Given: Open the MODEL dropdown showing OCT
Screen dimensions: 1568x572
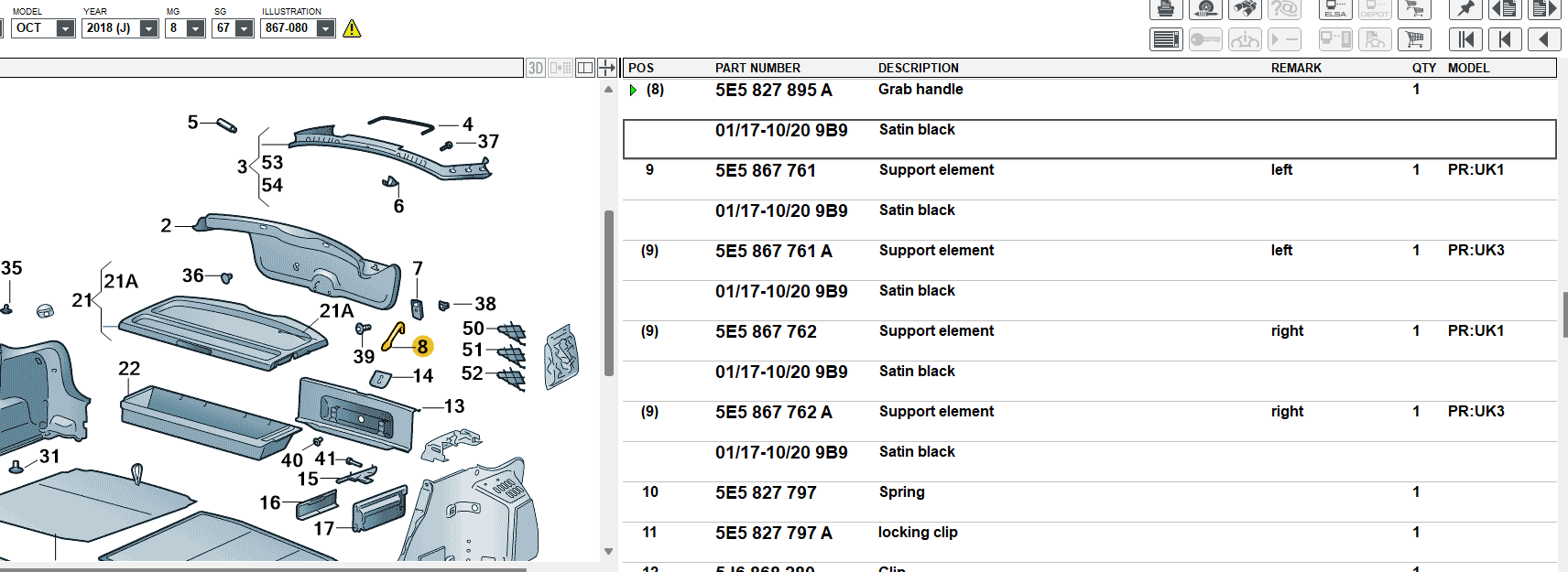Looking at the screenshot, I should 65,28.
